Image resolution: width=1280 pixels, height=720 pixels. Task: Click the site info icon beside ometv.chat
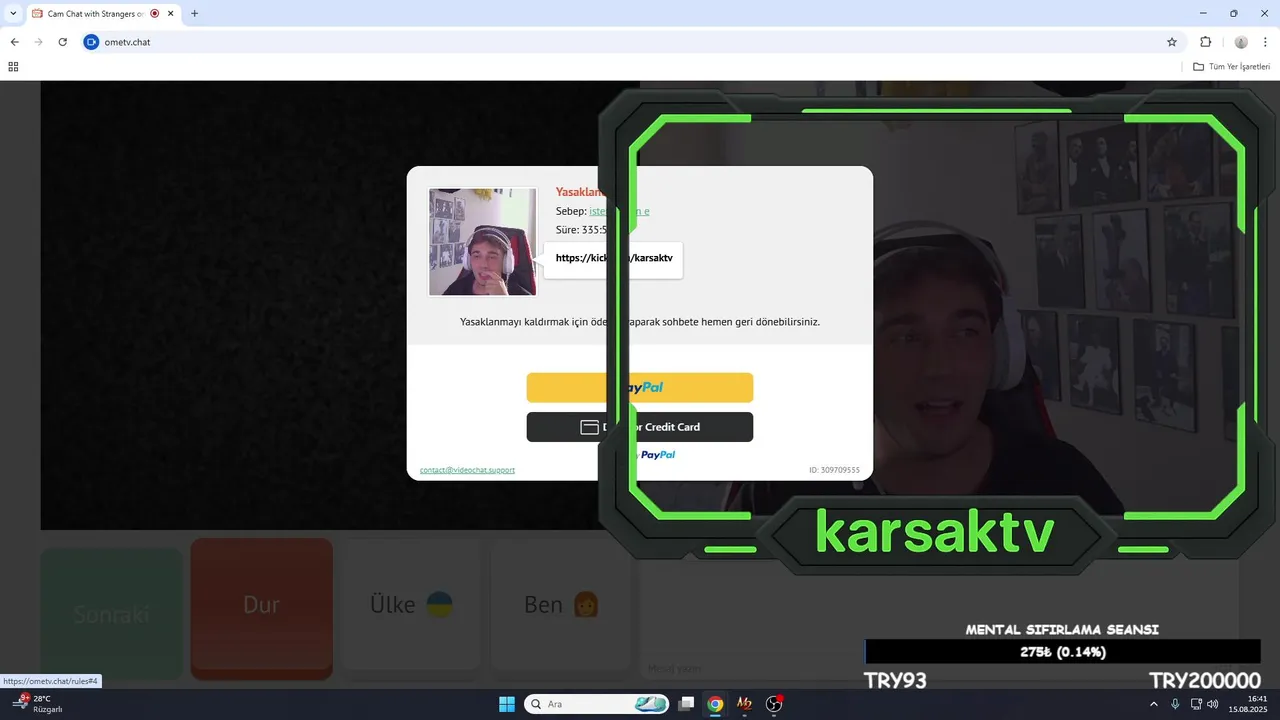point(92,42)
